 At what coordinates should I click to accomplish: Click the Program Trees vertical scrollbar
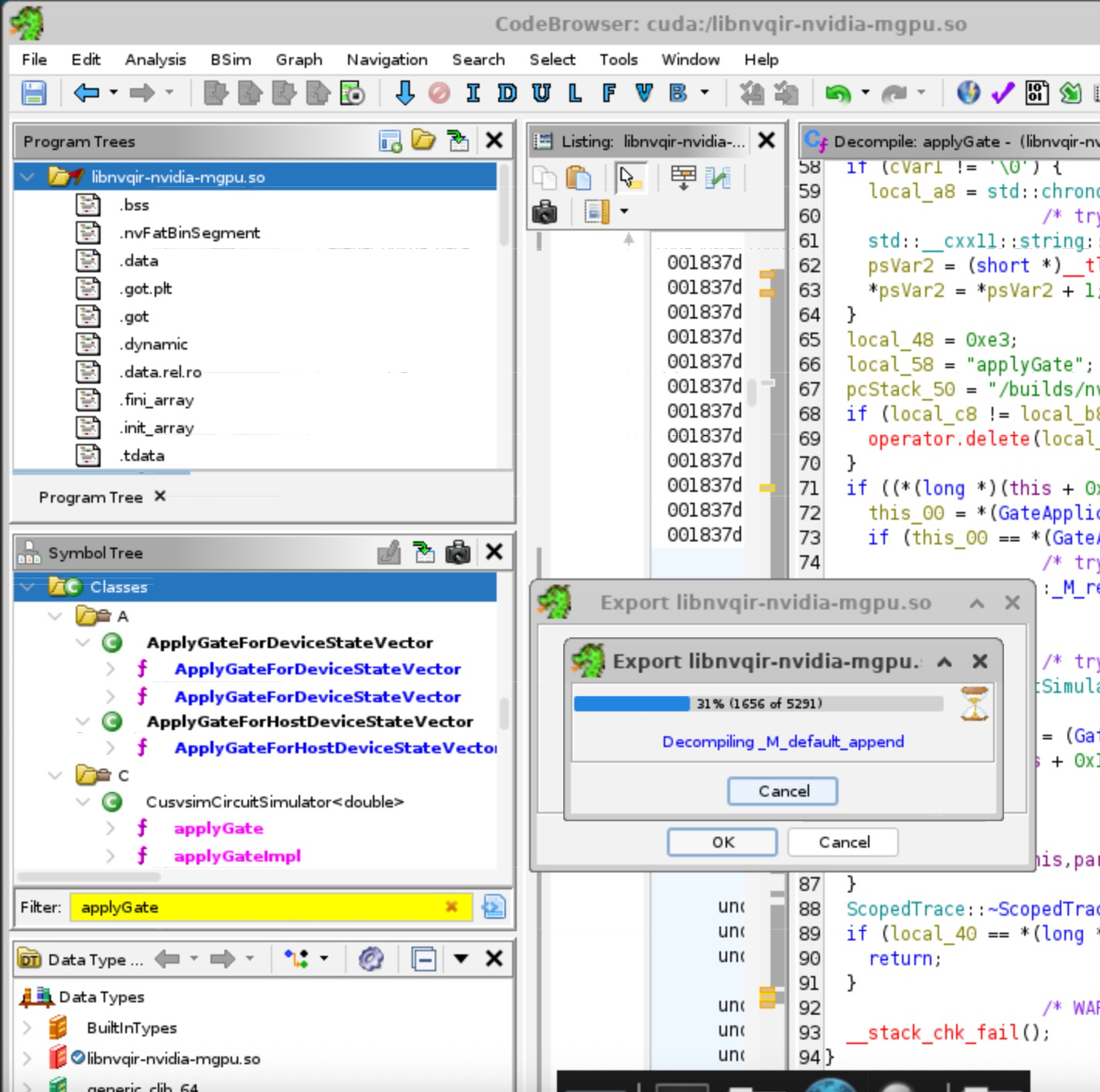505,205
